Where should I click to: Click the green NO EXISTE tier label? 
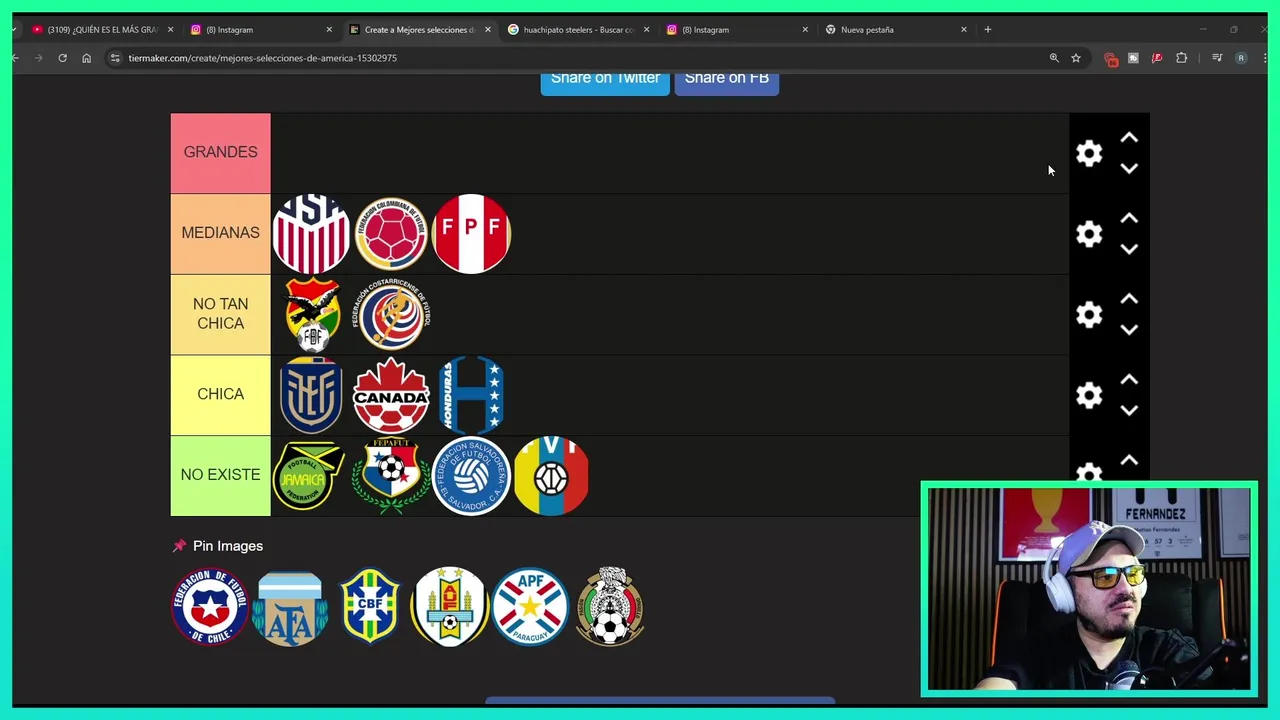(x=220, y=476)
